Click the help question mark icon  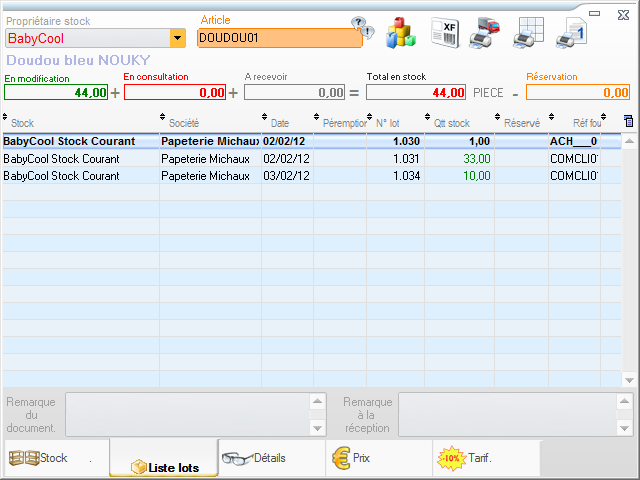click(361, 27)
